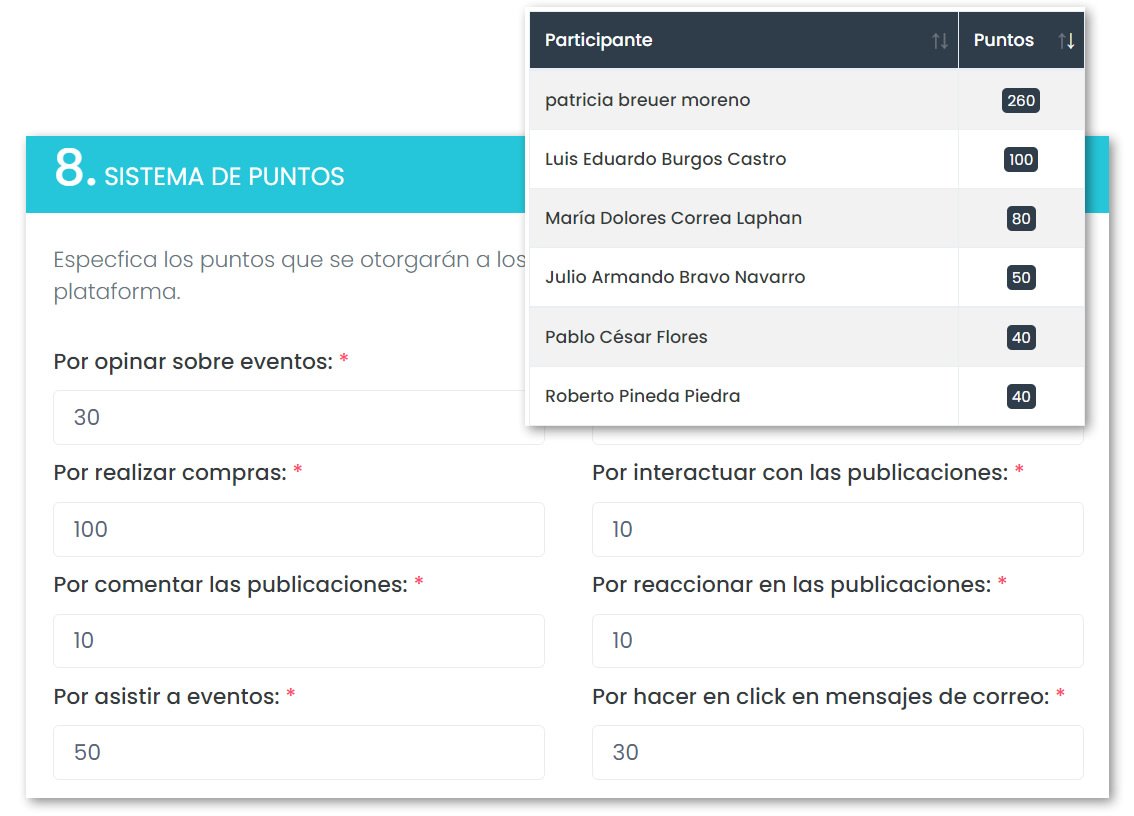Click Roberto Pineda Piedra's 40 points badge
The width and height of the screenshot is (1134, 816).
click(x=1020, y=397)
